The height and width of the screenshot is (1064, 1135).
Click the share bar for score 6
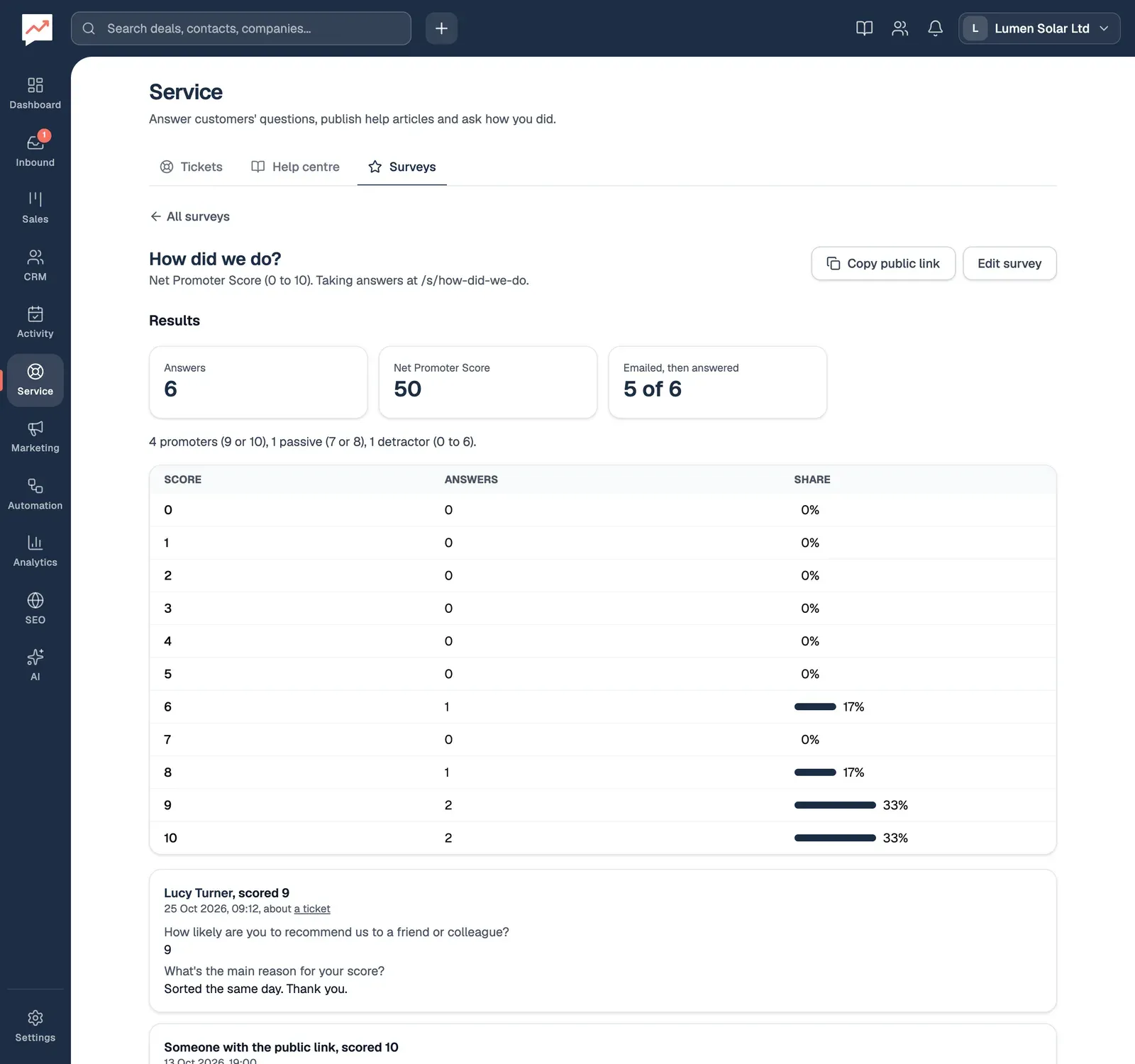tap(815, 706)
